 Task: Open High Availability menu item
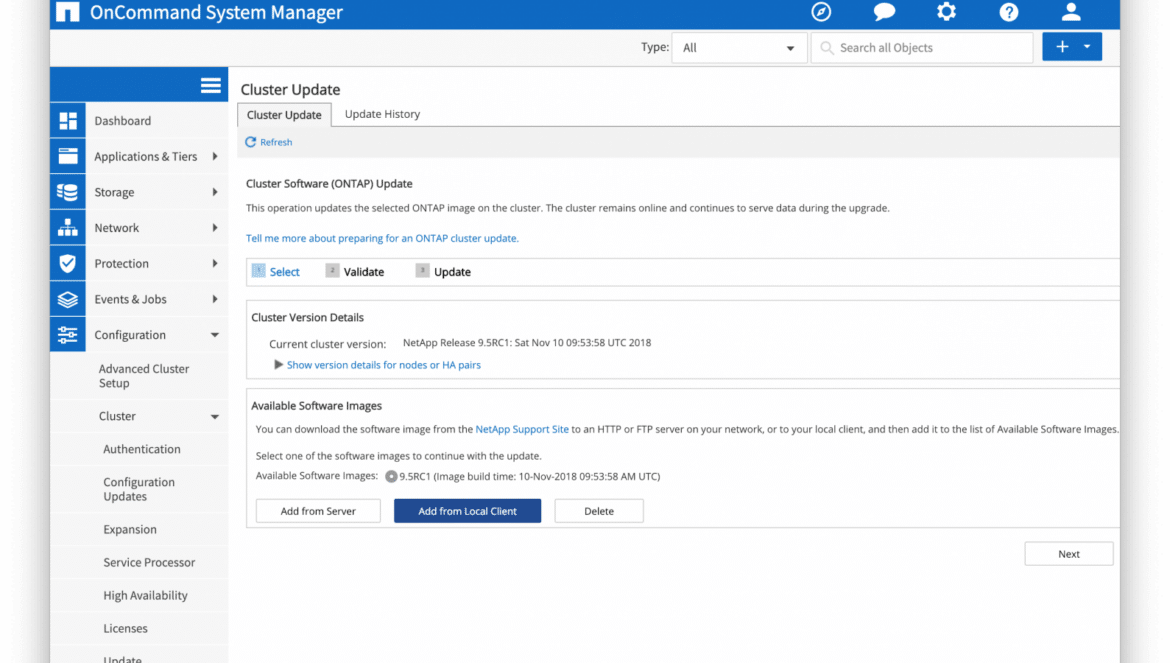coord(146,595)
